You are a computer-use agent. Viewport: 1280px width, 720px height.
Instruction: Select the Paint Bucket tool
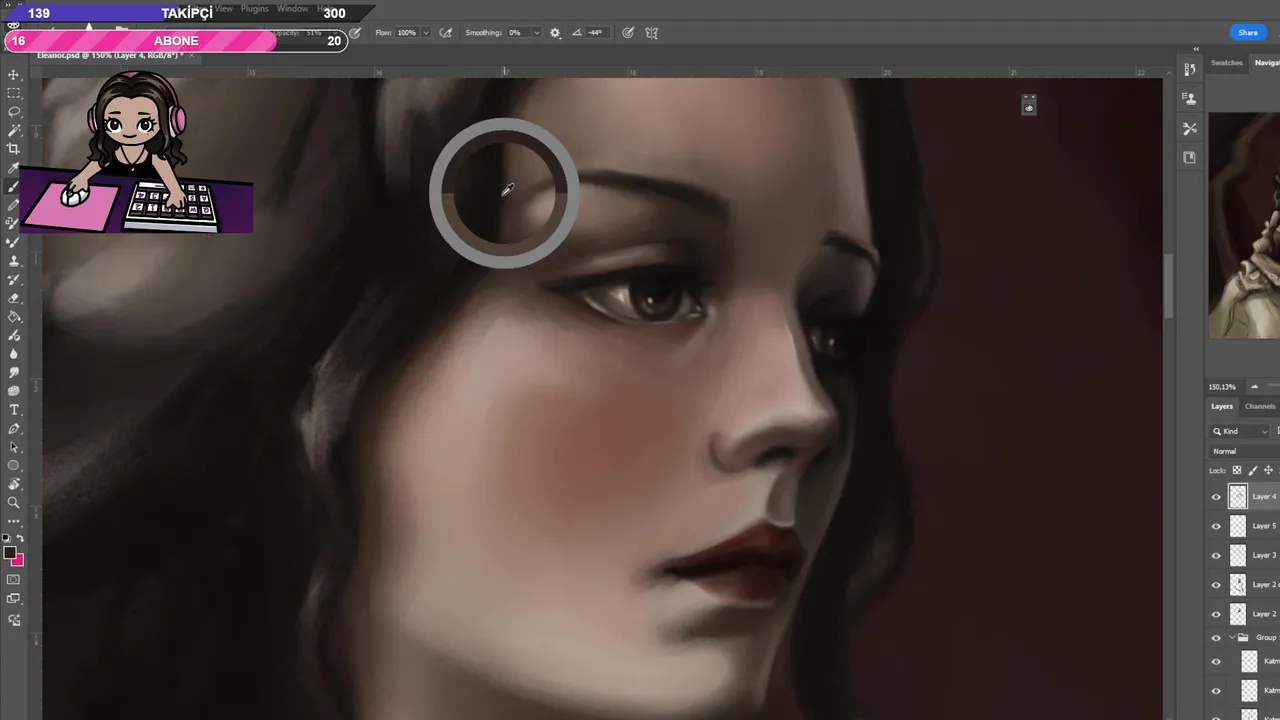click(x=14, y=317)
